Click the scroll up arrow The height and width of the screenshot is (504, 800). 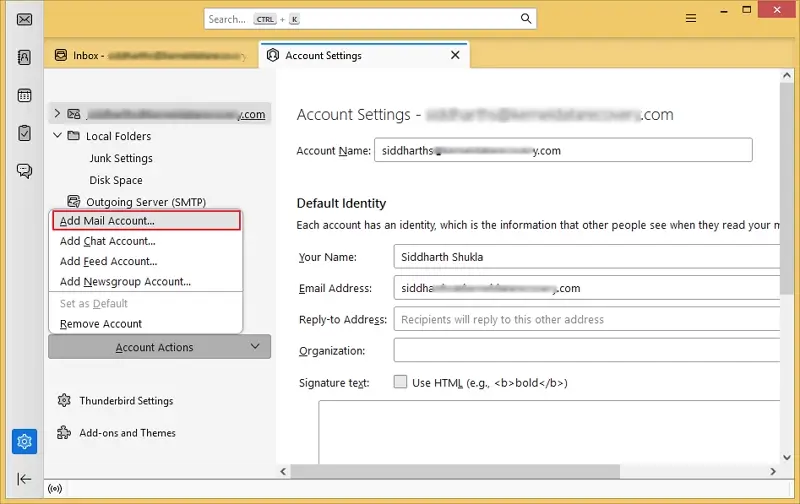[786, 75]
